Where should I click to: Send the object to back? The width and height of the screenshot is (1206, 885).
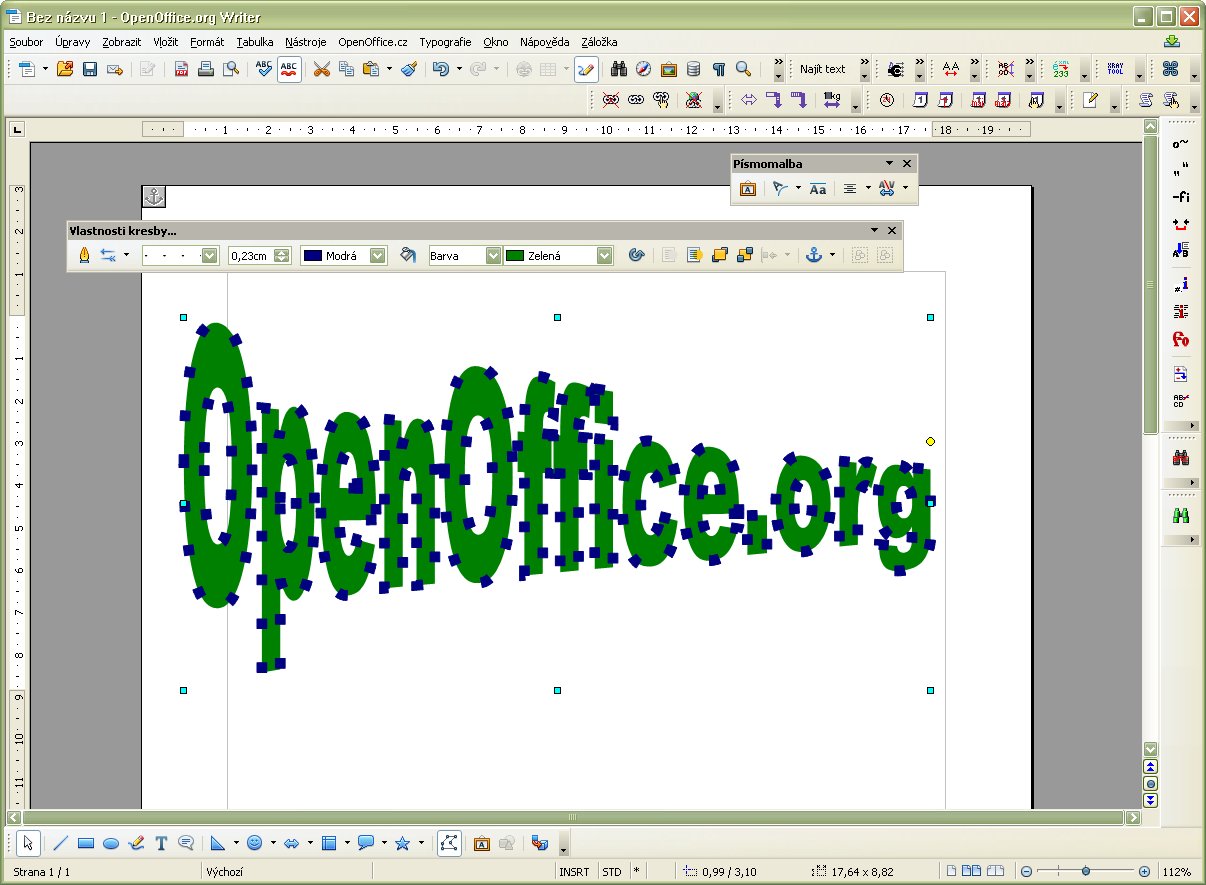coord(745,255)
